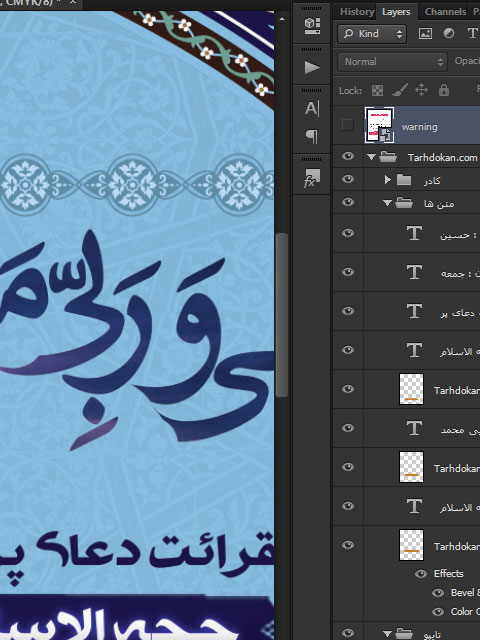Hide the کادر group
This screenshot has width=480, height=640.
[x=348, y=179]
